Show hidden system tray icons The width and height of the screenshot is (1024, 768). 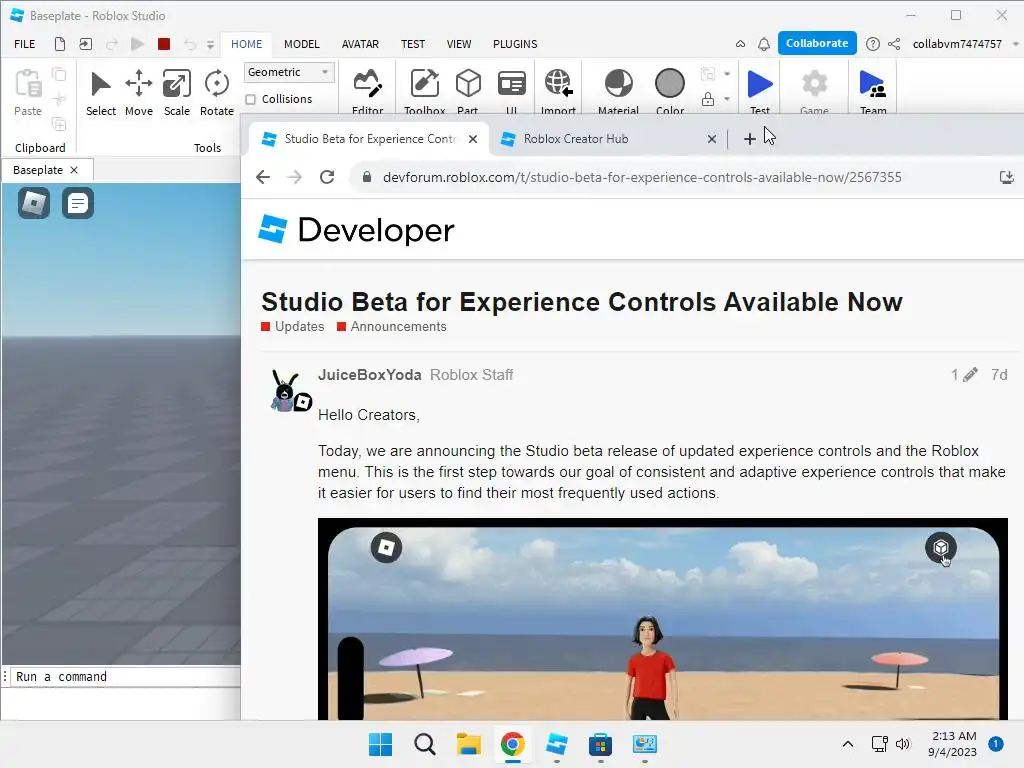848,744
